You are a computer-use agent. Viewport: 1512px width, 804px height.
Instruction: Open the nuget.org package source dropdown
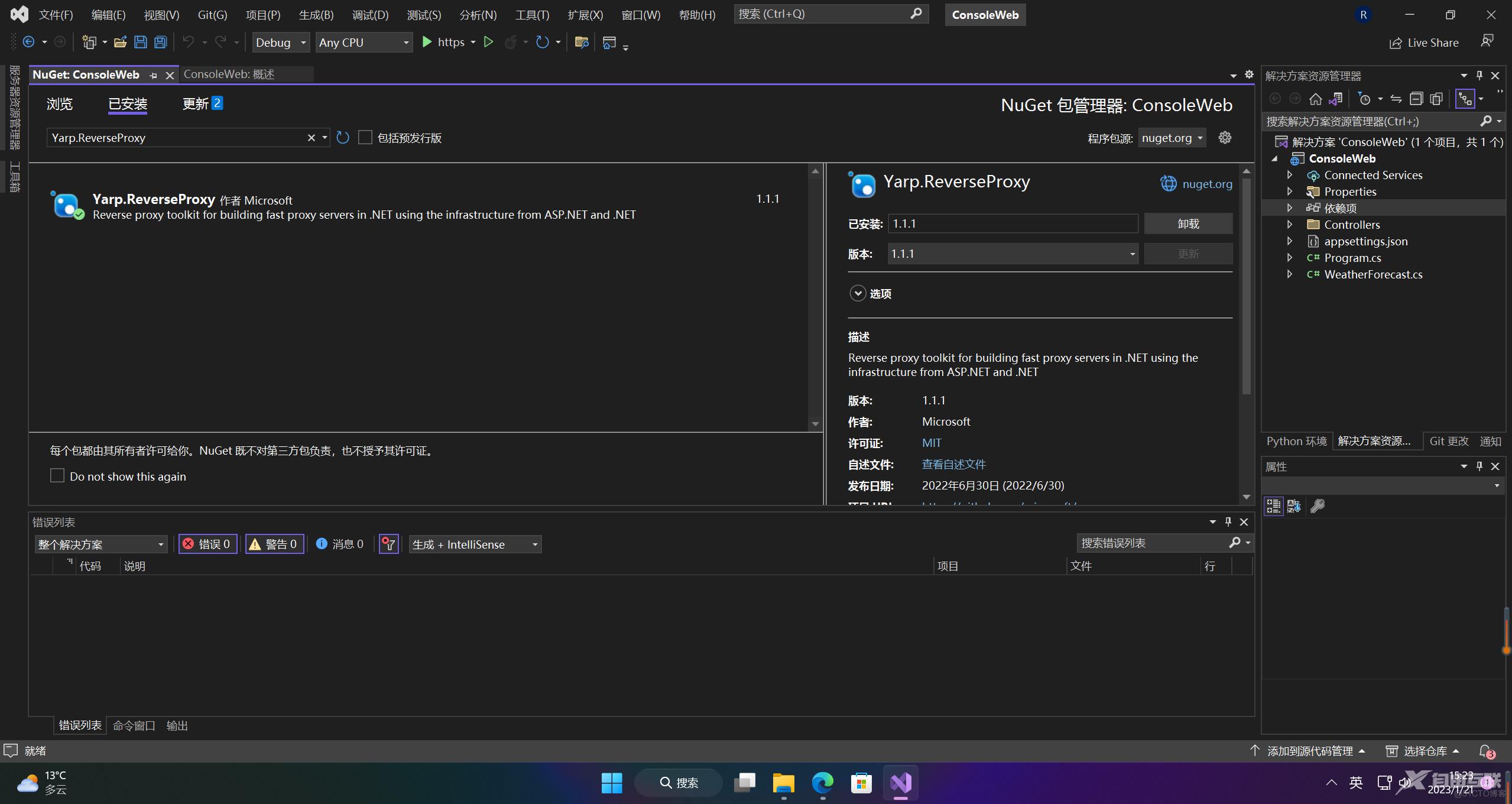[x=1172, y=138]
